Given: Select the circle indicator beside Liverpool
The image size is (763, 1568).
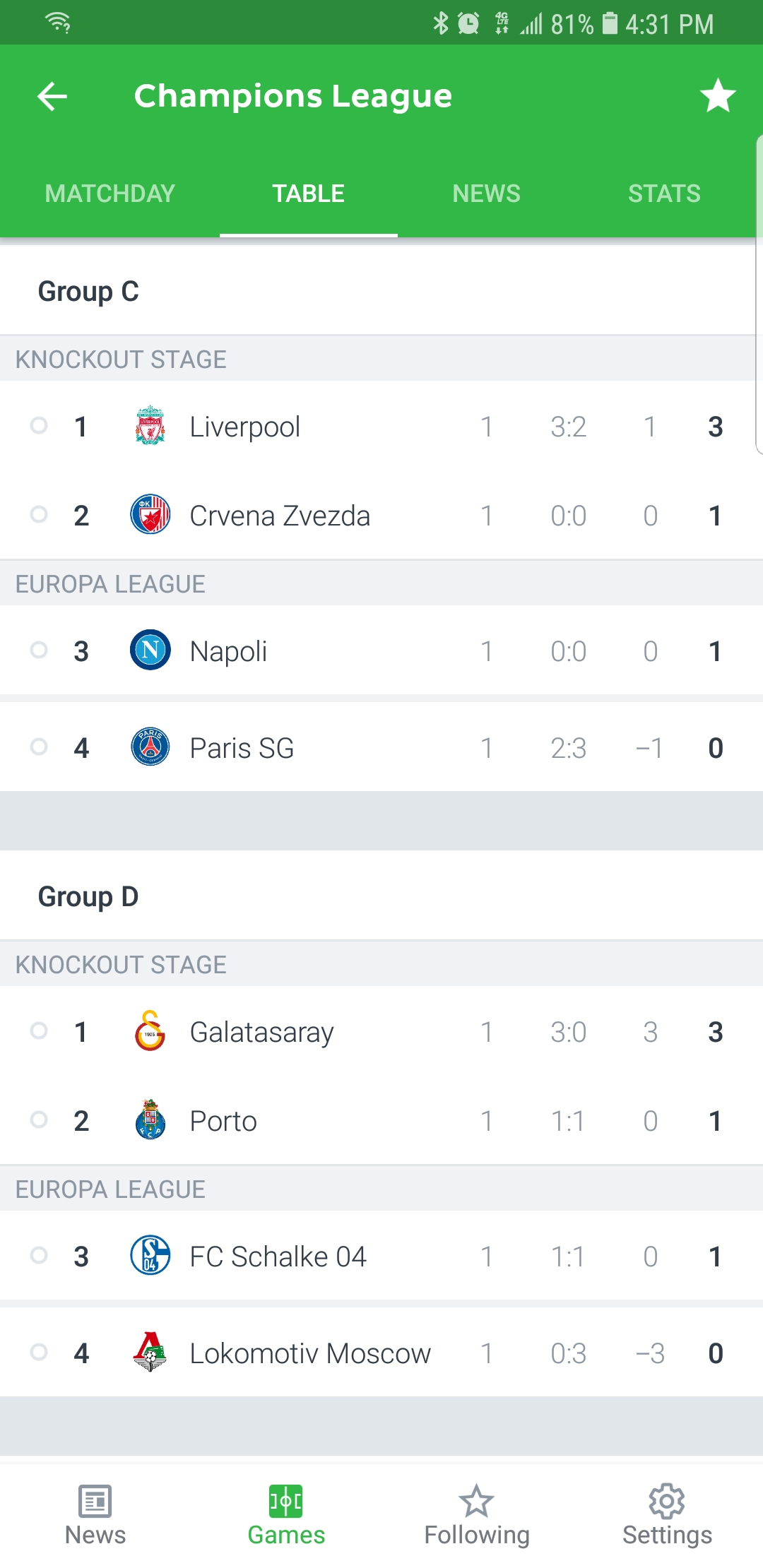Looking at the screenshot, I should click(40, 425).
